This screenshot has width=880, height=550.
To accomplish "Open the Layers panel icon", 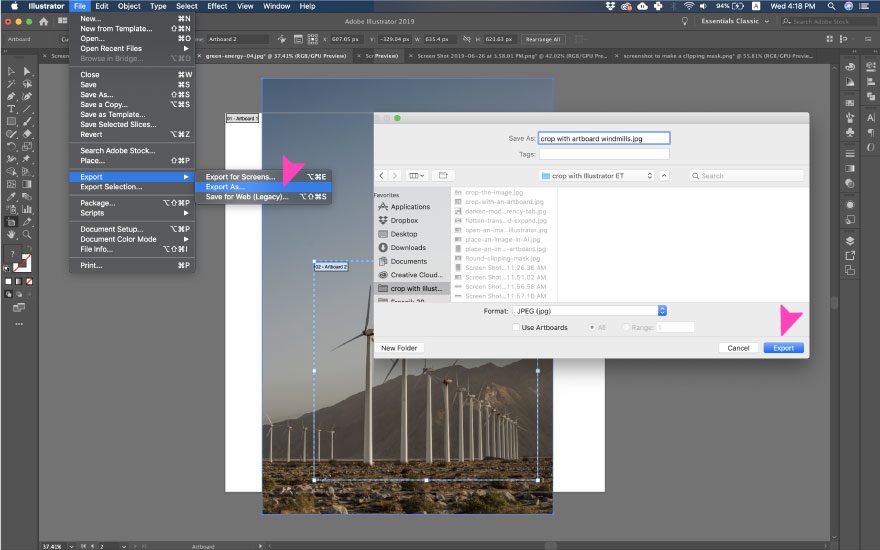I will click(x=849, y=241).
